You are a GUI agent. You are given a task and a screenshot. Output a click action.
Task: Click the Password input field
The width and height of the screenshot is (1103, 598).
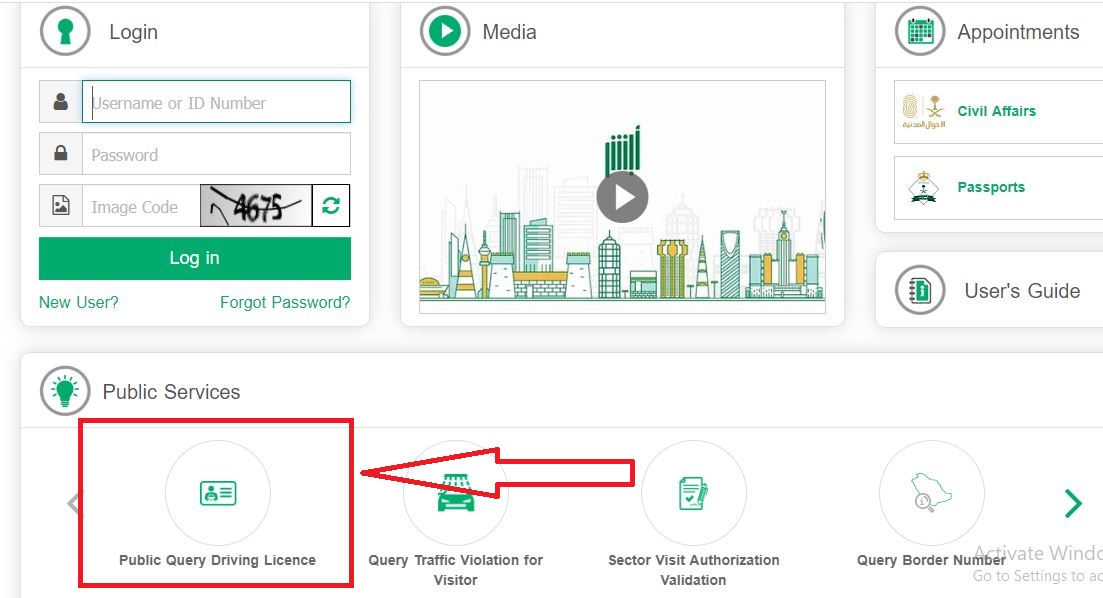tap(216, 154)
